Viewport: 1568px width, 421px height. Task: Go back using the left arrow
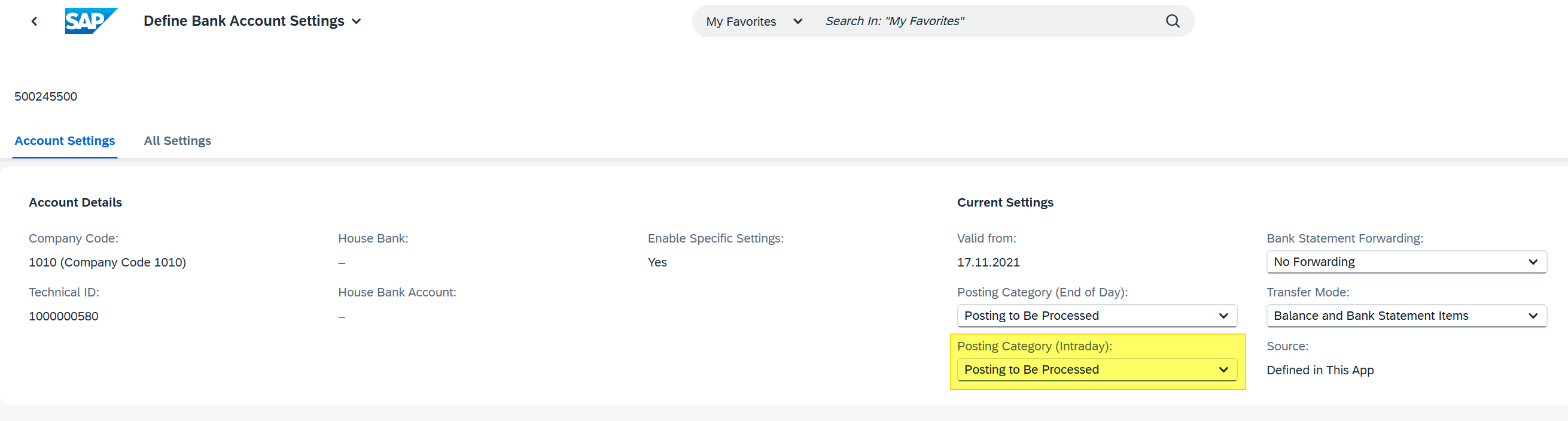tap(35, 22)
